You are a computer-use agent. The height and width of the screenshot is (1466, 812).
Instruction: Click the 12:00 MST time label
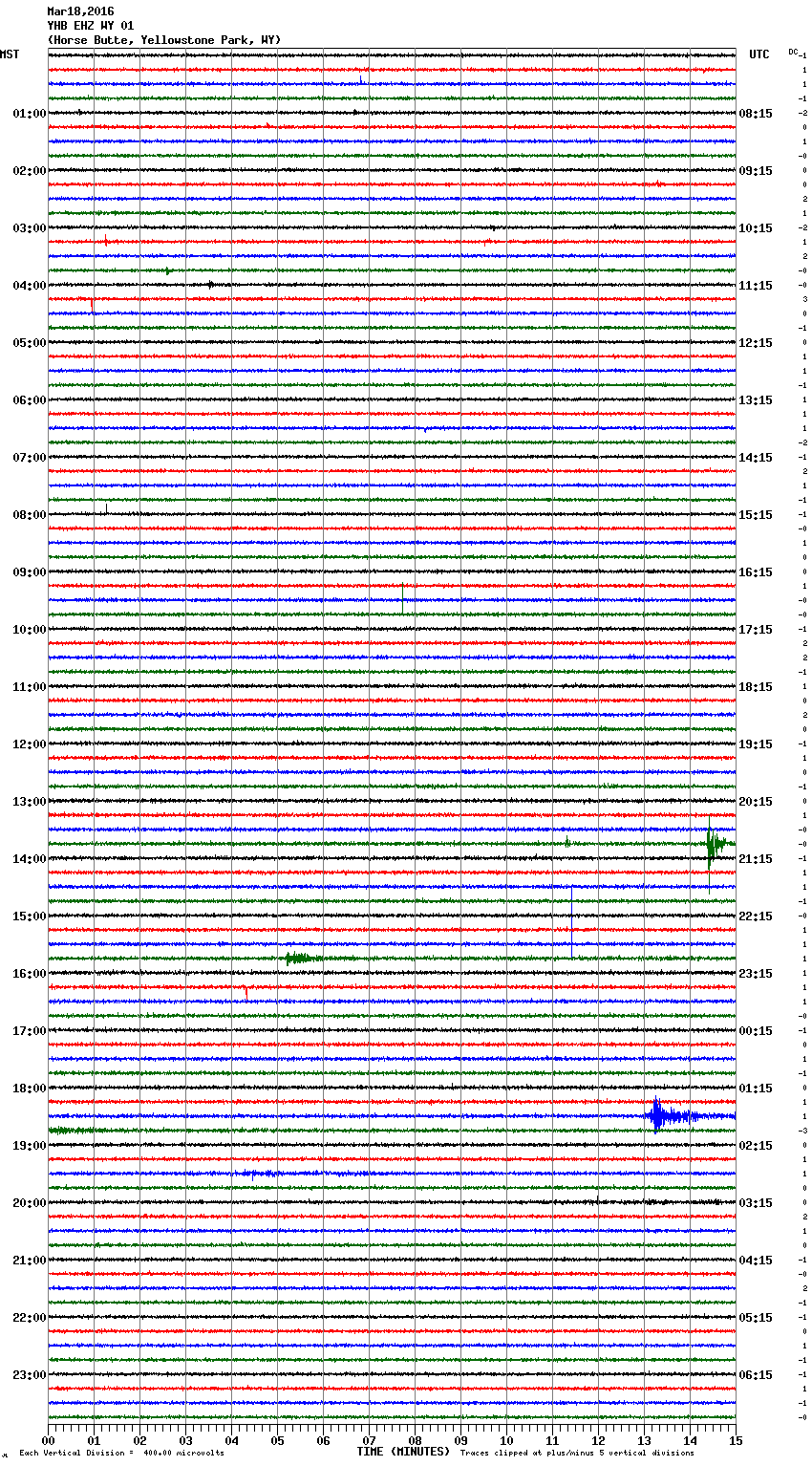30,744
